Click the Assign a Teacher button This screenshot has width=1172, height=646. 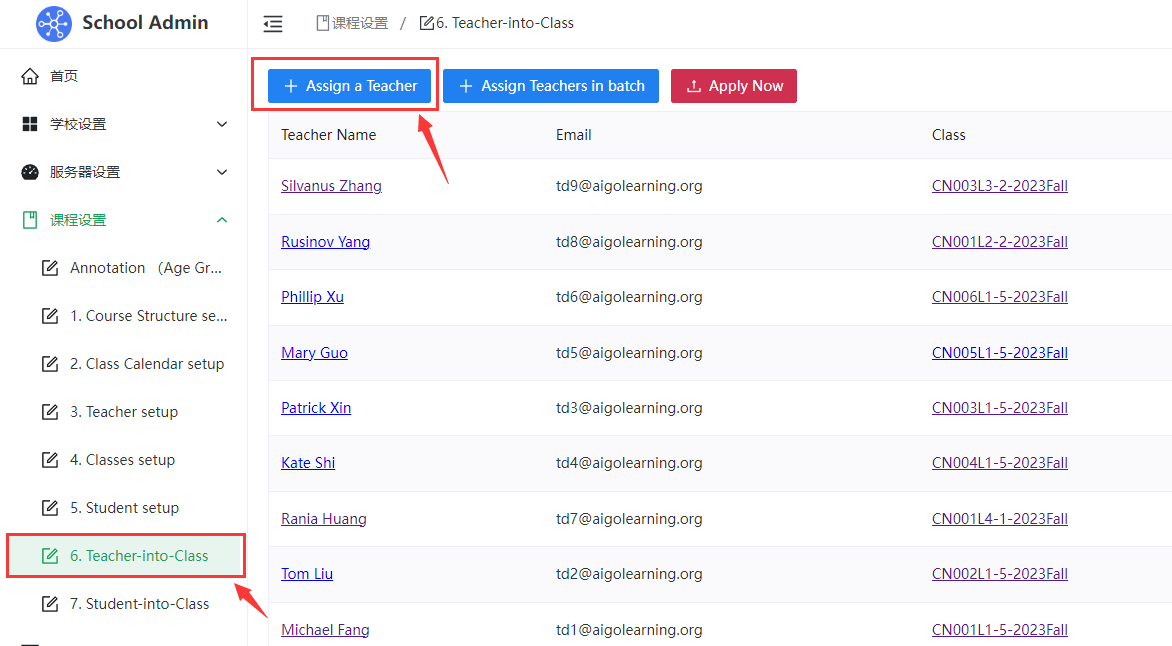[x=350, y=86]
